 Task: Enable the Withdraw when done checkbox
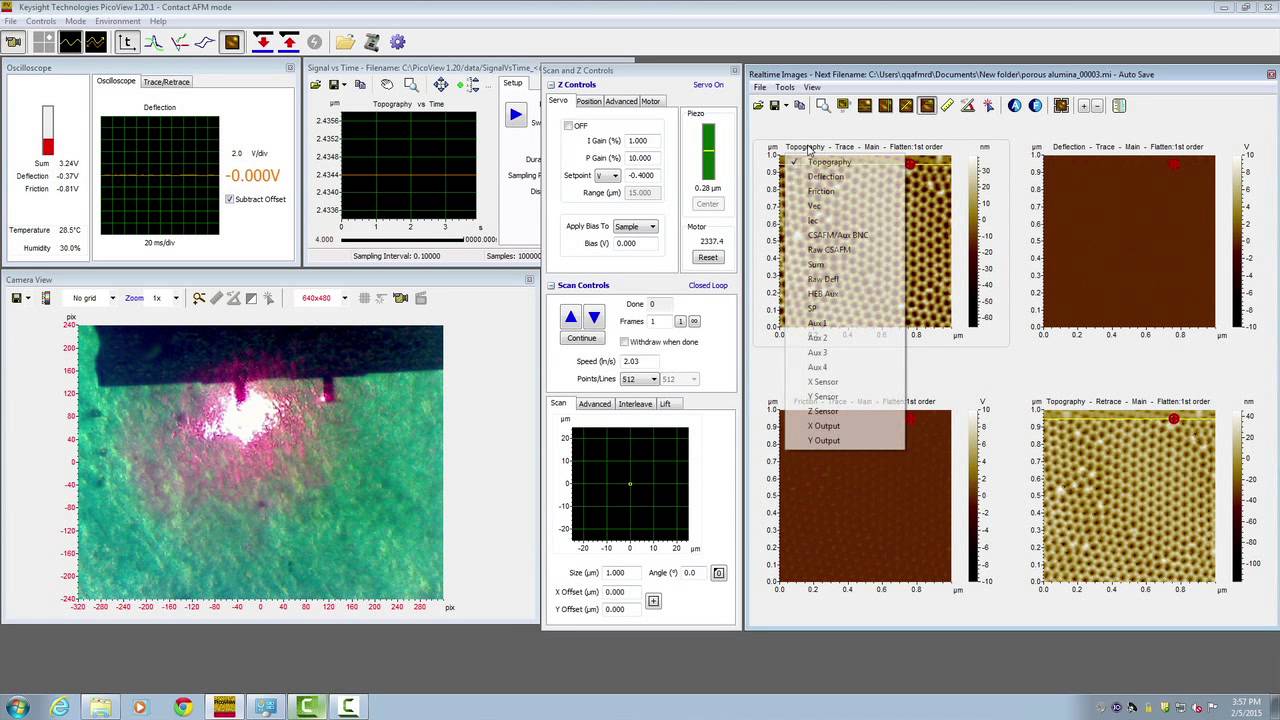point(624,342)
